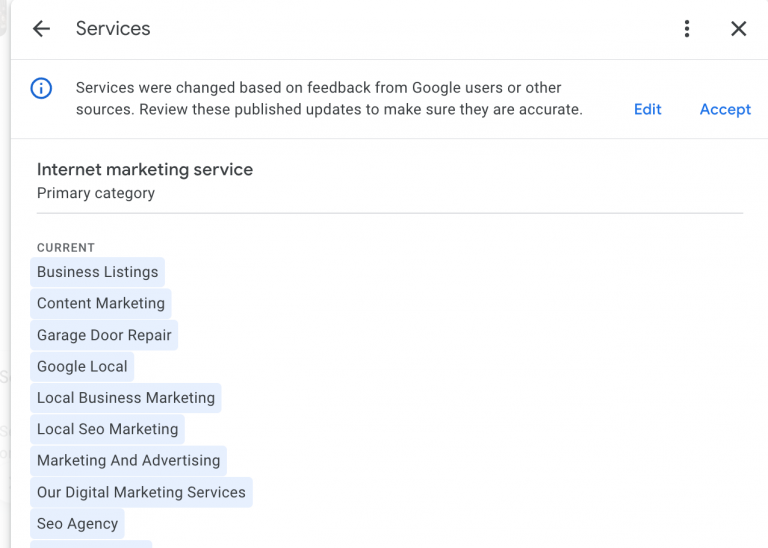Select the Business Listings chip

tap(97, 272)
